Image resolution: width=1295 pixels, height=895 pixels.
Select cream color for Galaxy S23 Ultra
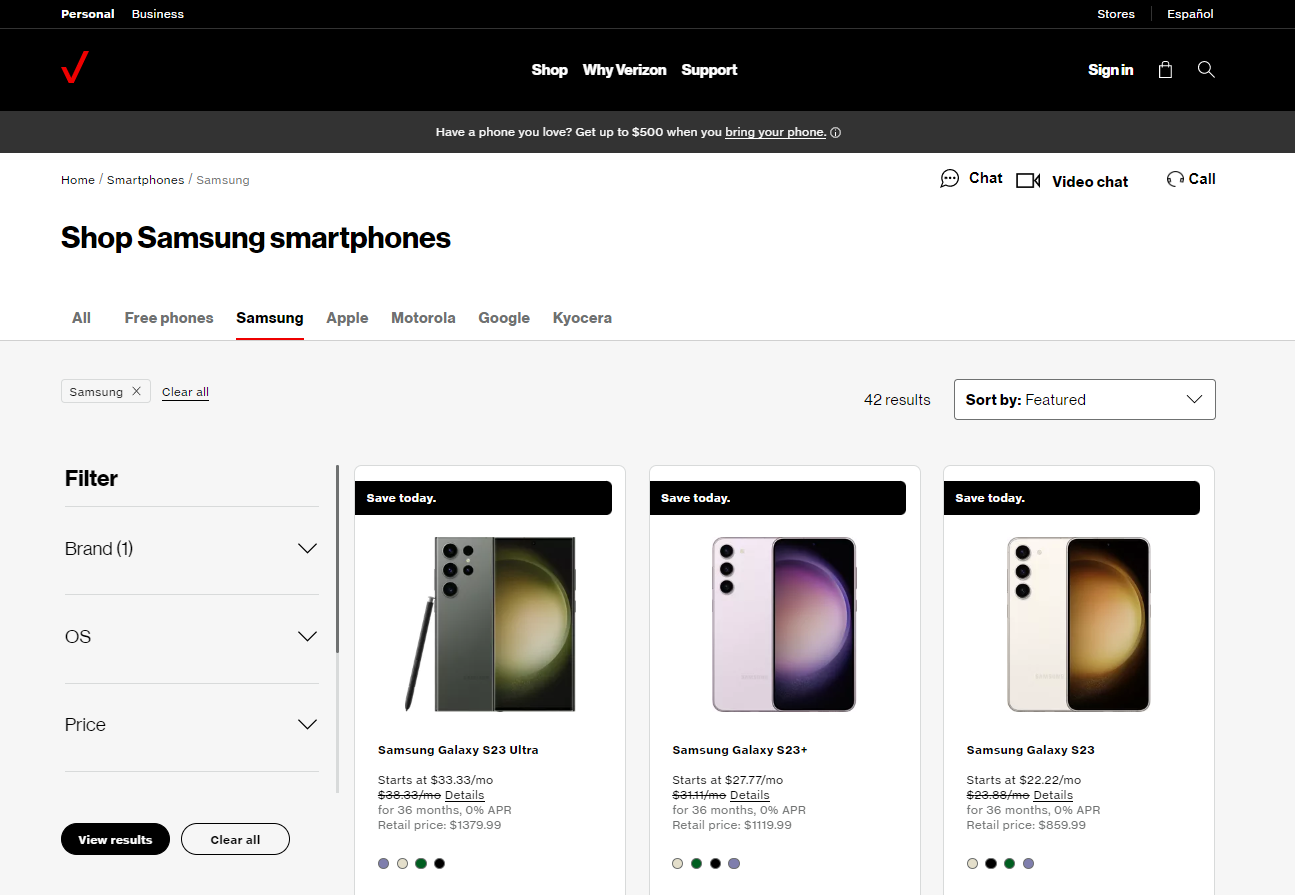[x=403, y=863]
